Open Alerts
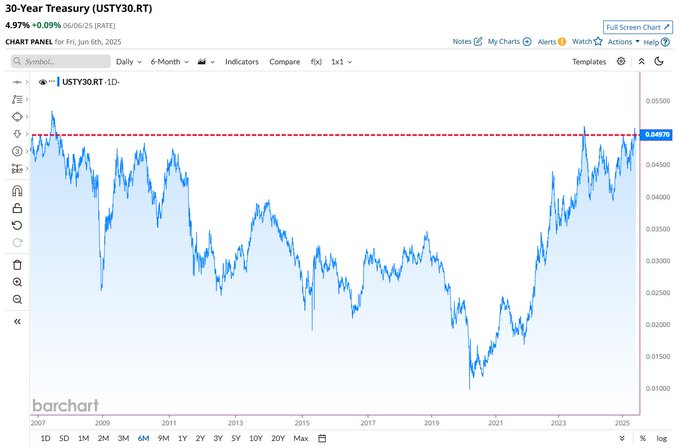 (x=552, y=42)
